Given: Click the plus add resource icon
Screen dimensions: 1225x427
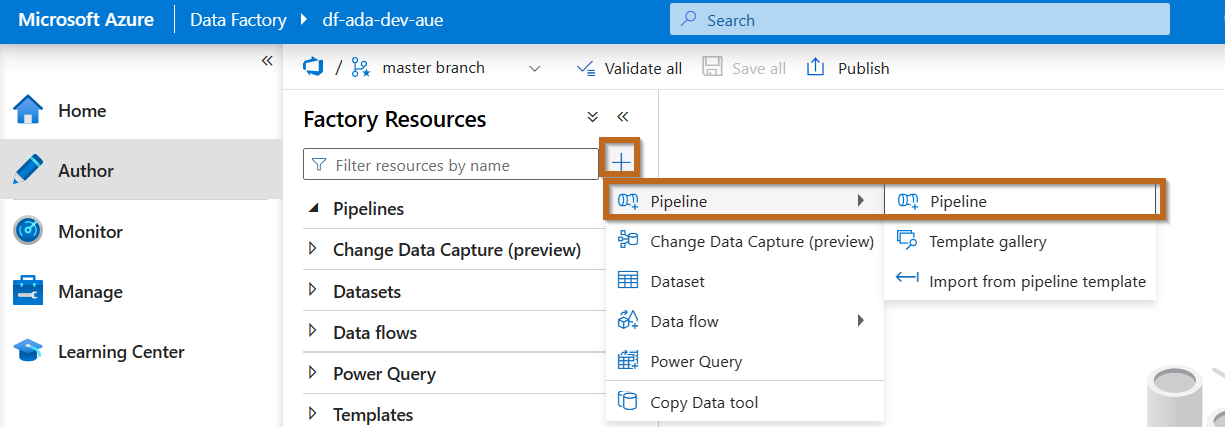Looking at the screenshot, I should tap(621, 161).
